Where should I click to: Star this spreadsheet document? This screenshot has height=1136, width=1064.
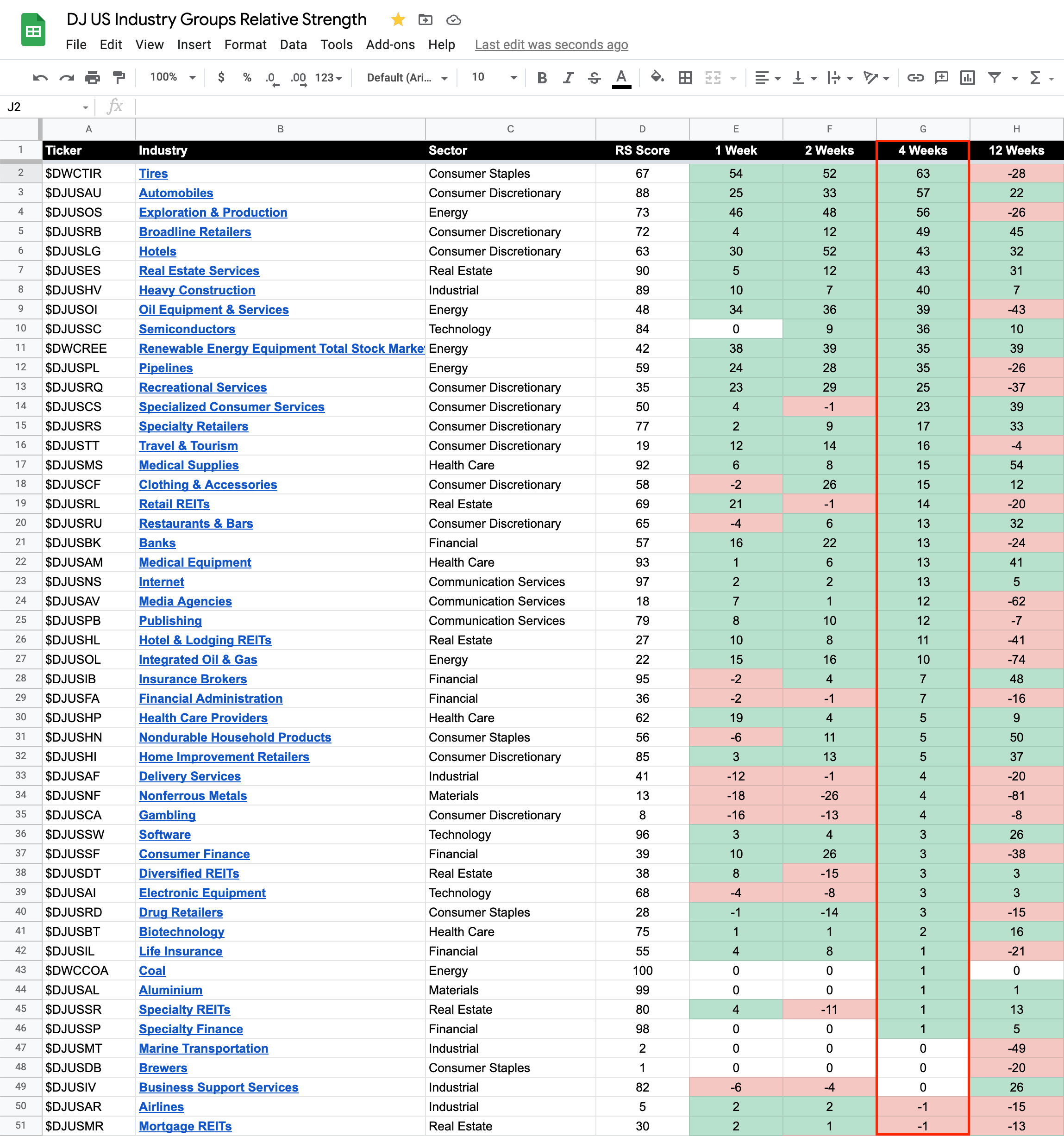click(398, 20)
